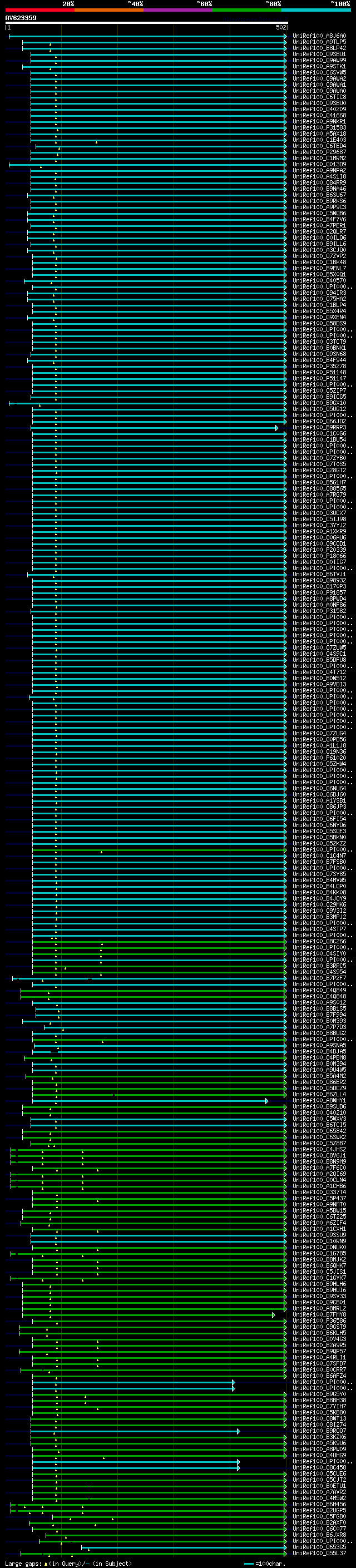Open UniRef100_A2QI69 entry
Image resolution: width=356 pixels, height=1568 pixels.
[x=319, y=1174]
